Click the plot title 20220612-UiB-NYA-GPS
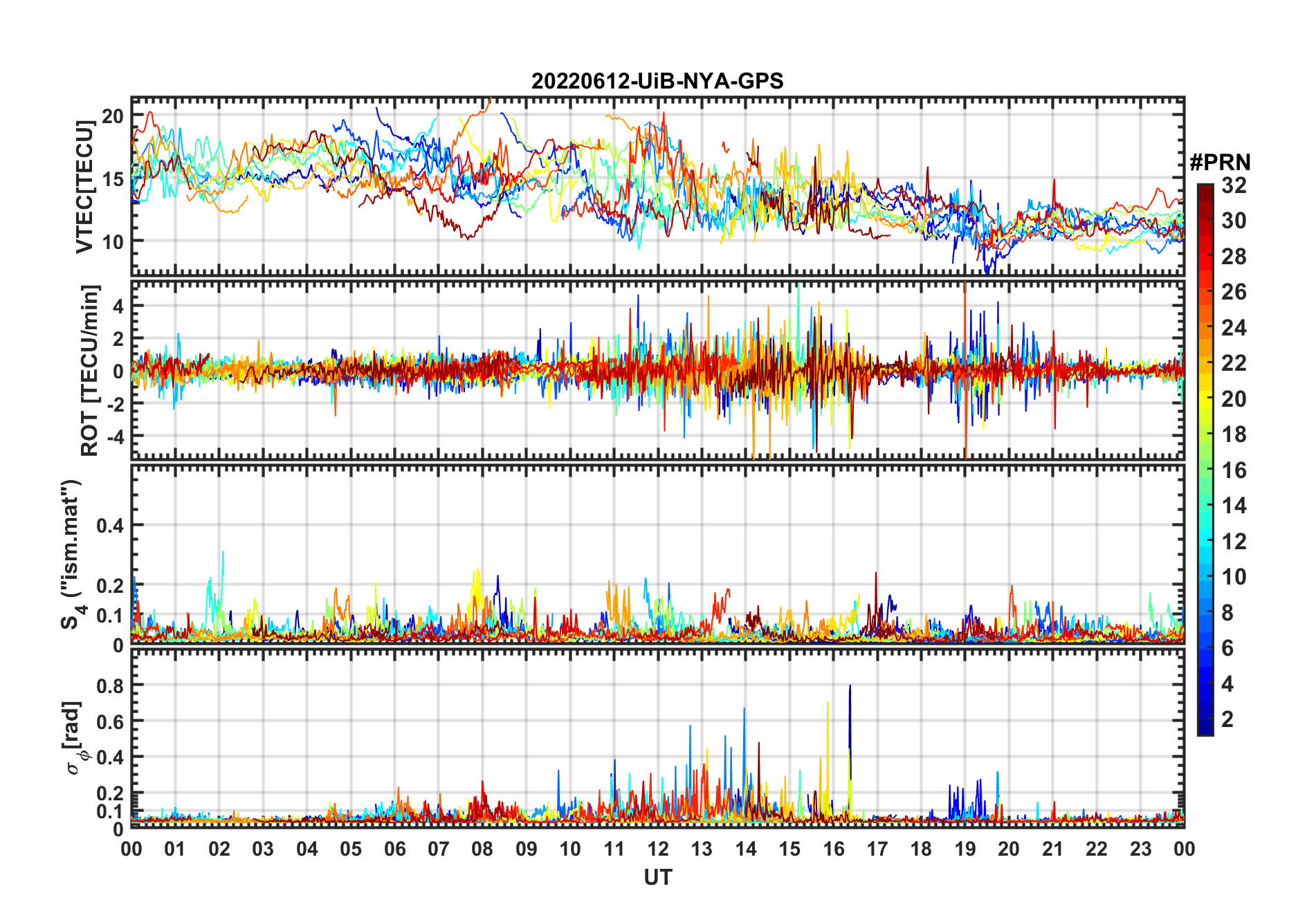Image resolution: width=1316 pixels, height=920 pixels. coord(657,82)
